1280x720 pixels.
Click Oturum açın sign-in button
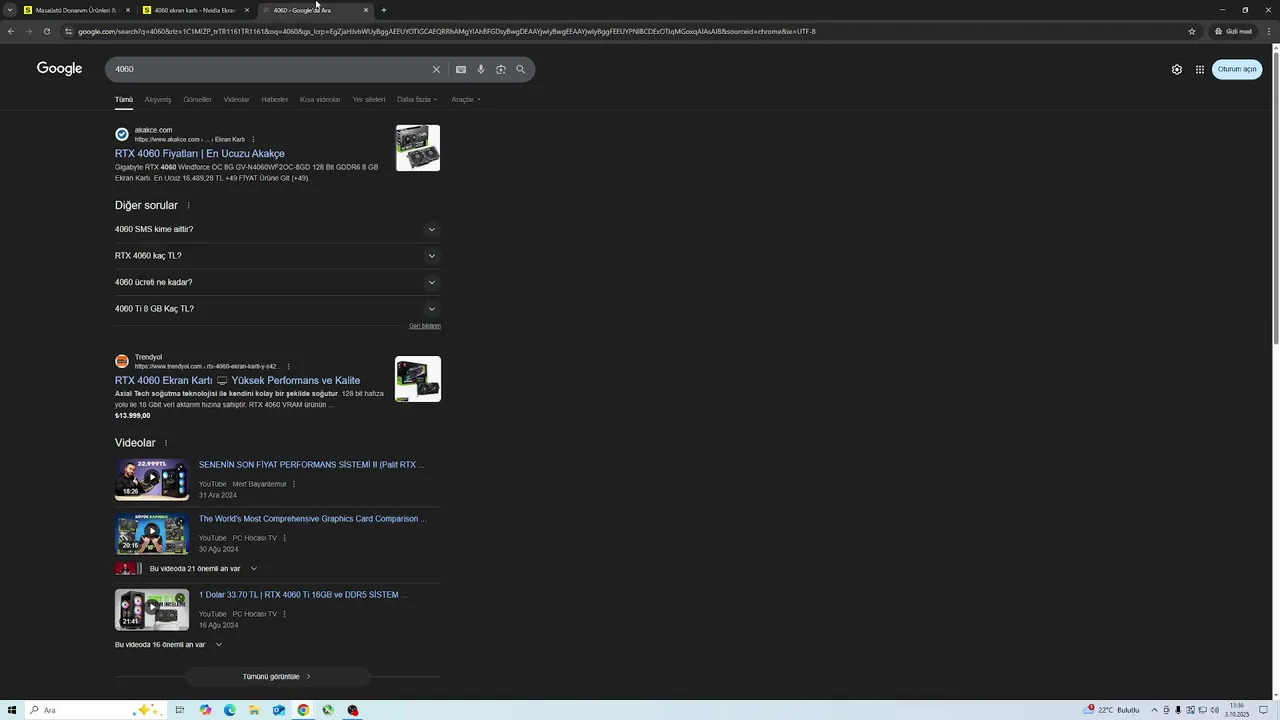(x=1237, y=69)
